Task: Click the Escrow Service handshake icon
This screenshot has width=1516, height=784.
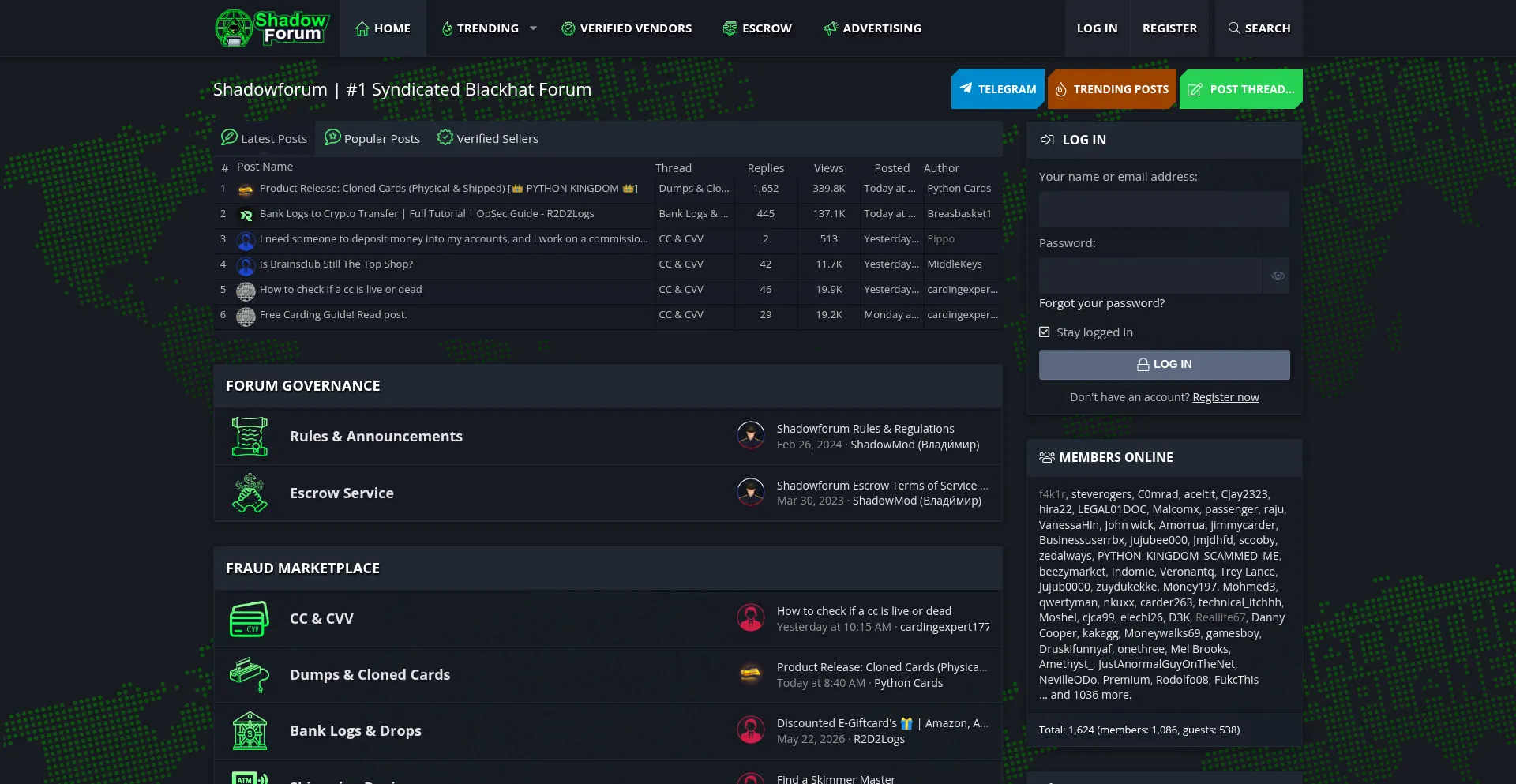Action: click(250, 493)
